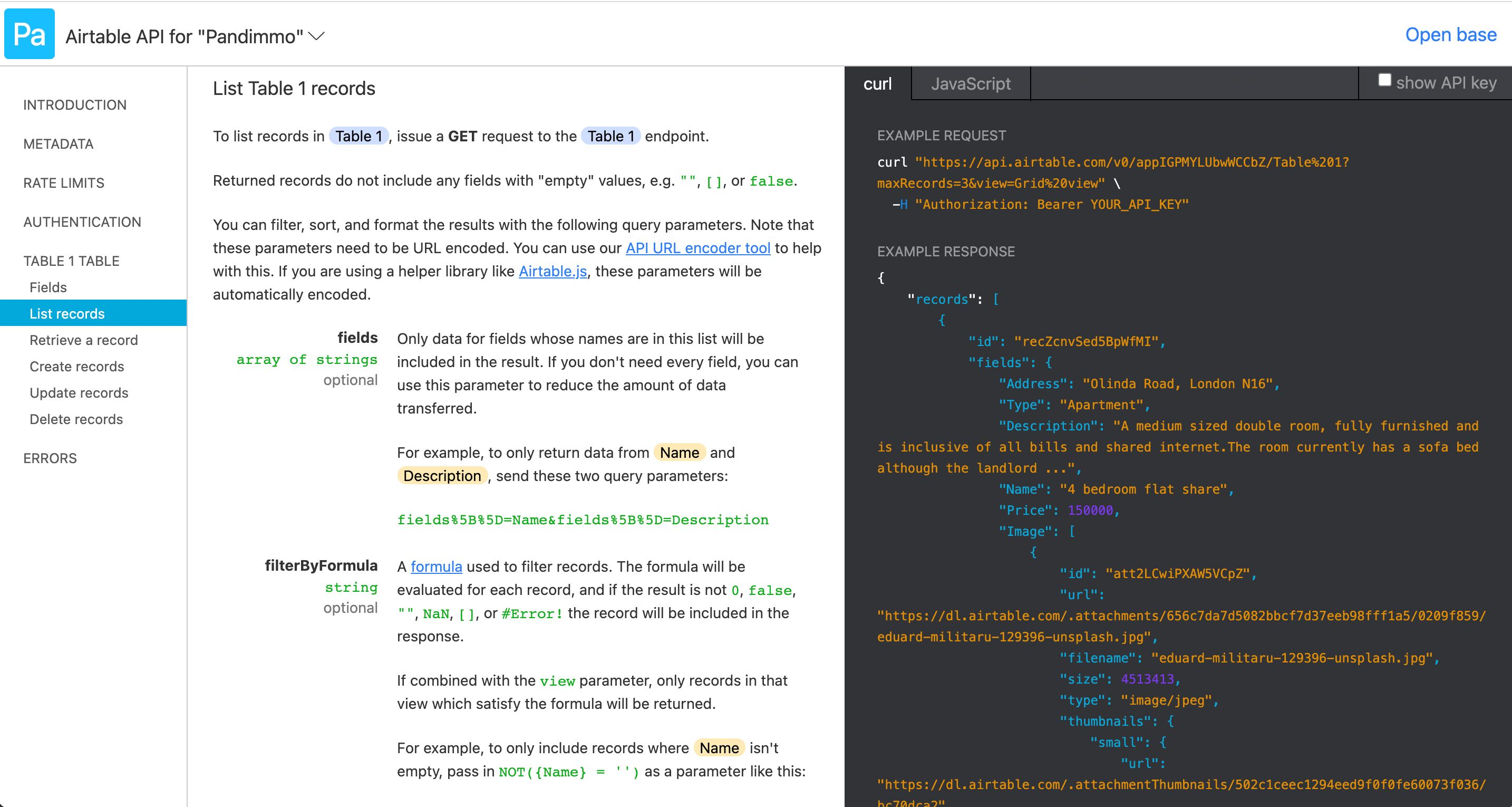
Task: Open the base switcher chevron dropdown
Action: point(315,36)
